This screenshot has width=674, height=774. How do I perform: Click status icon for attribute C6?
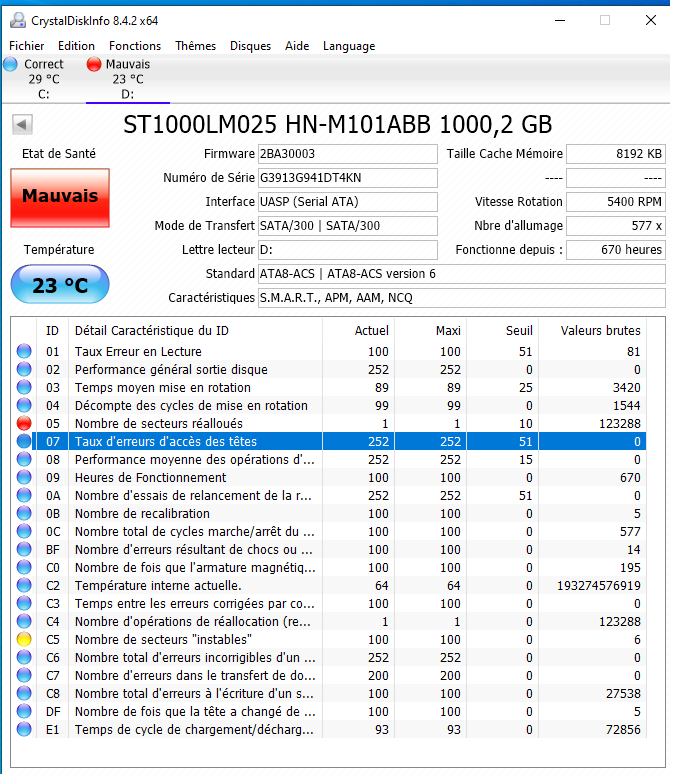click(x=24, y=658)
